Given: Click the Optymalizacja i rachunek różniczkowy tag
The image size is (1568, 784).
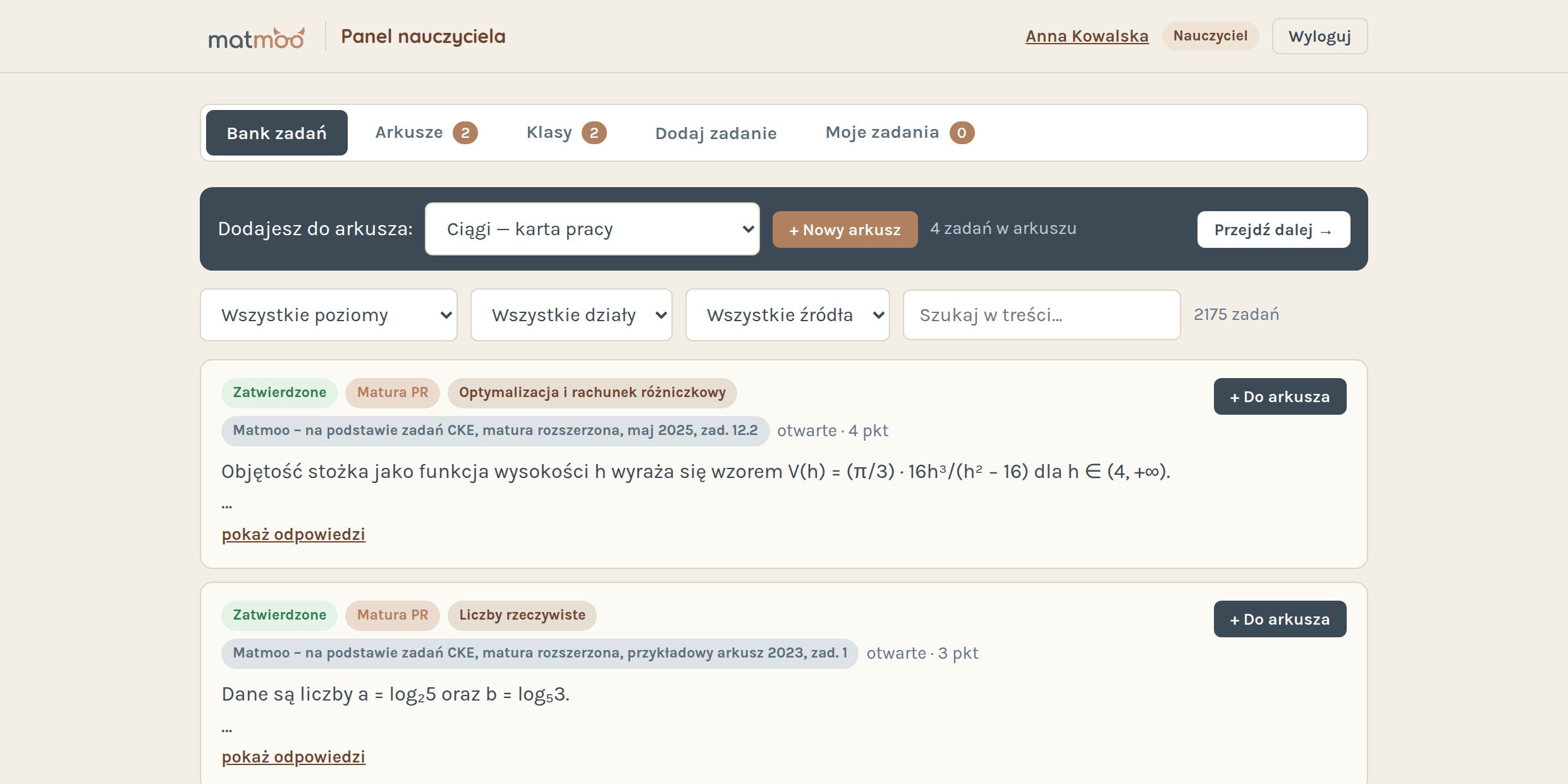Looking at the screenshot, I should [x=592, y=393].
